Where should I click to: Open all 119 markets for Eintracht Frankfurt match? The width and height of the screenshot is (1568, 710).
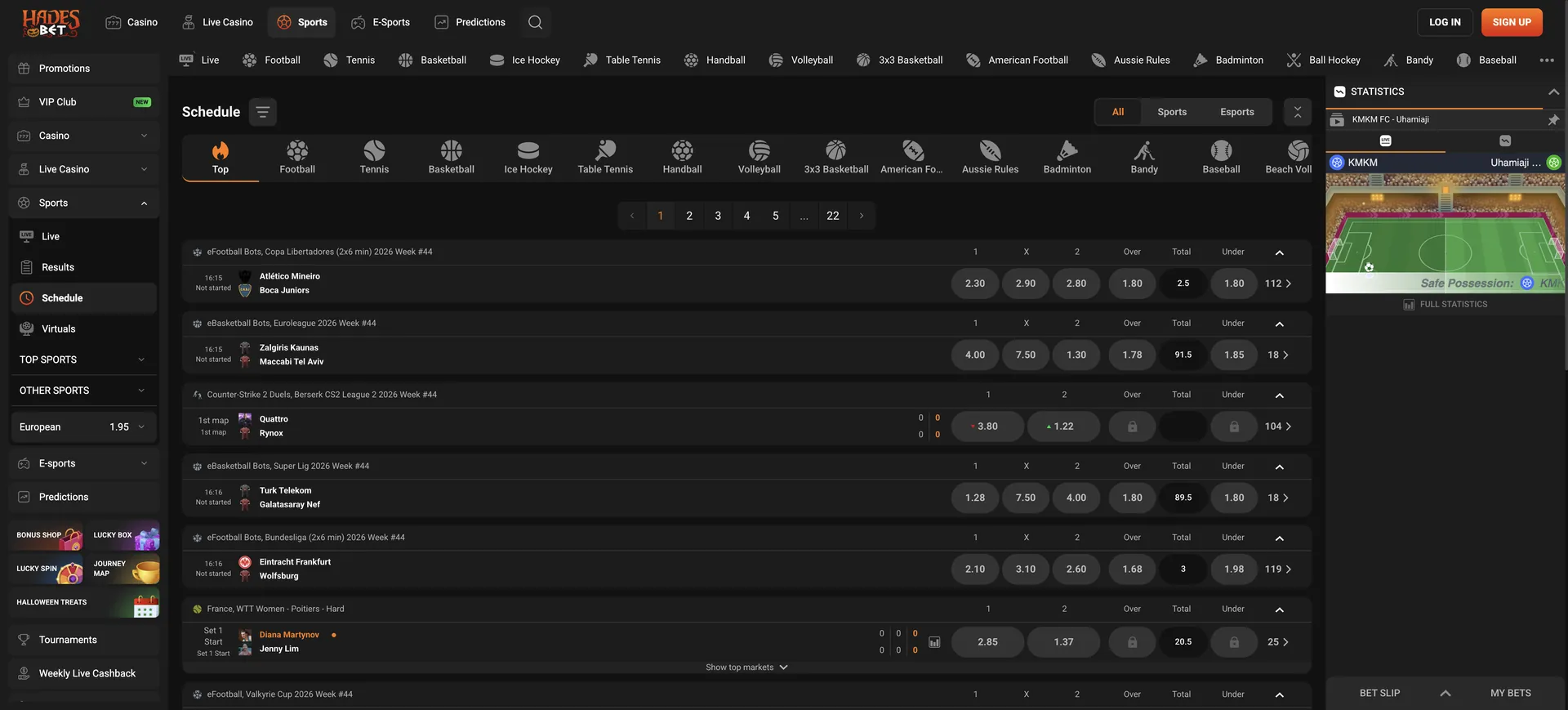1278,569
